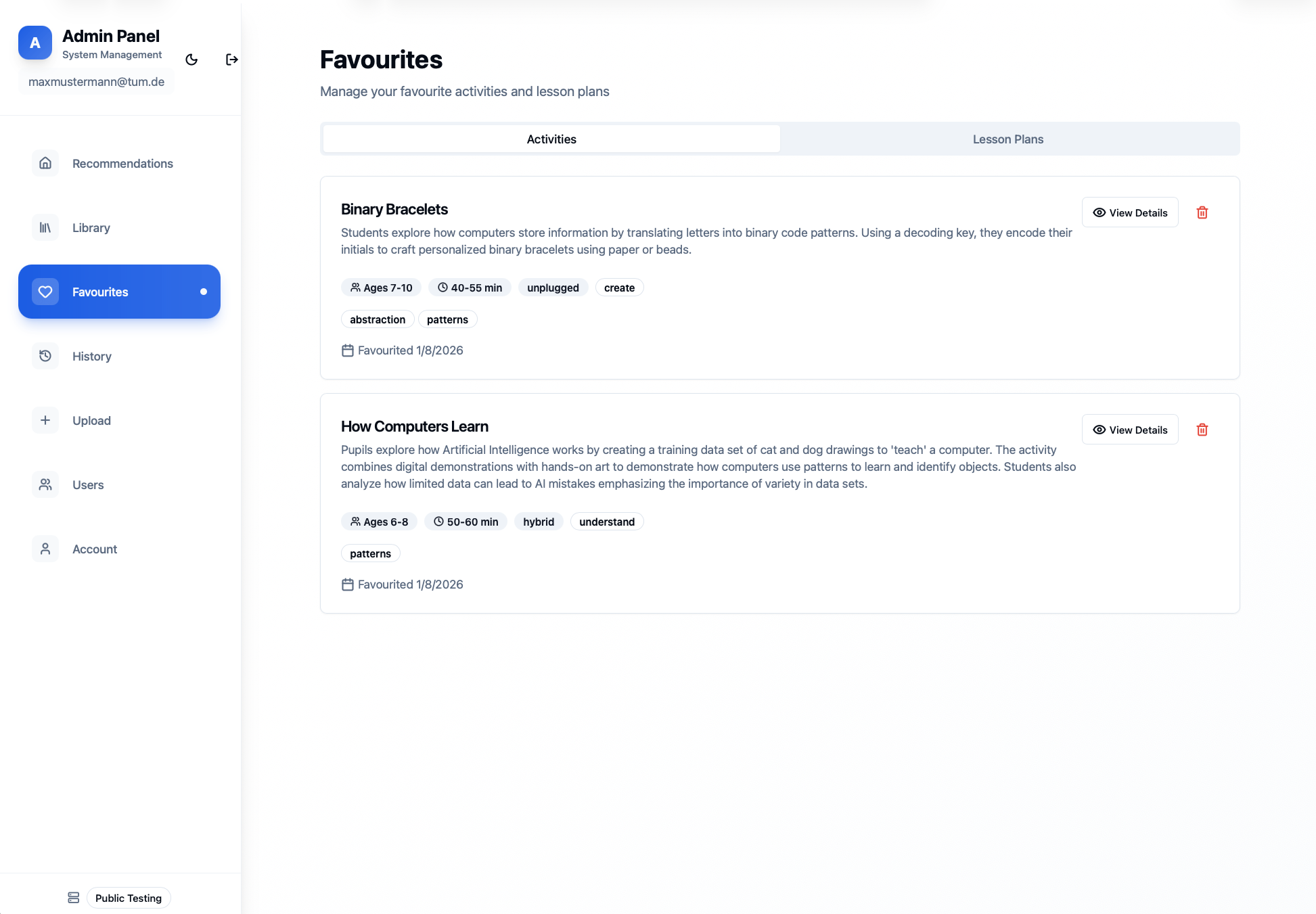
Task: Open the Account sidebar item
Action: click(94, 549)
